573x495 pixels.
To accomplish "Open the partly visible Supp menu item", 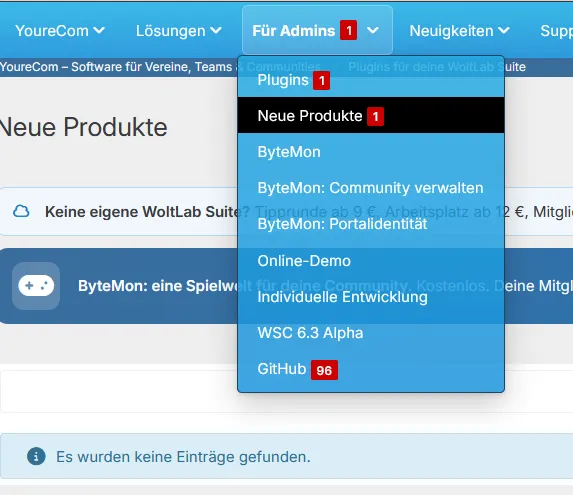I will coord(556,31).
